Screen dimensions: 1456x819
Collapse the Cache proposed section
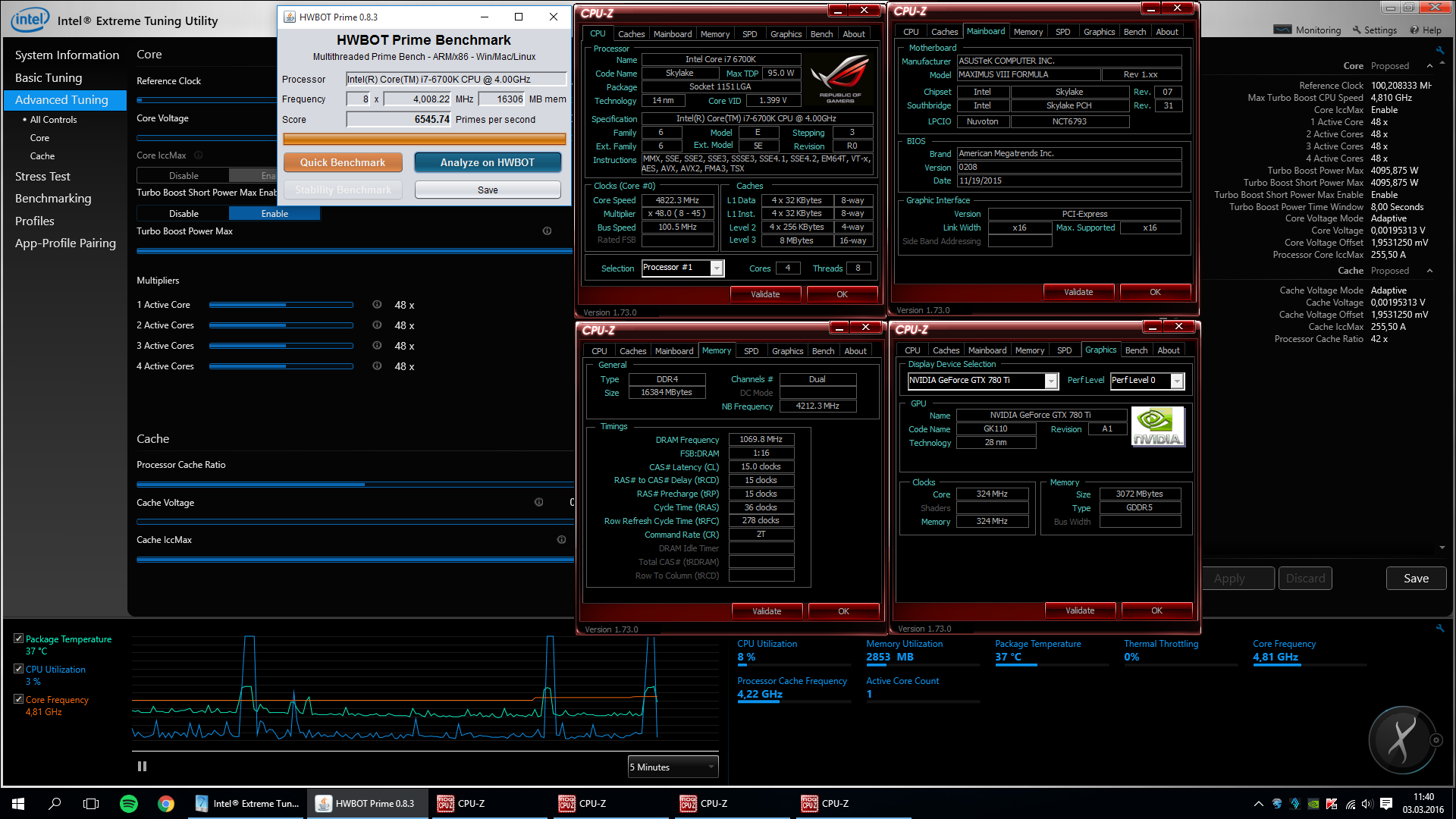coord(1430,271)
